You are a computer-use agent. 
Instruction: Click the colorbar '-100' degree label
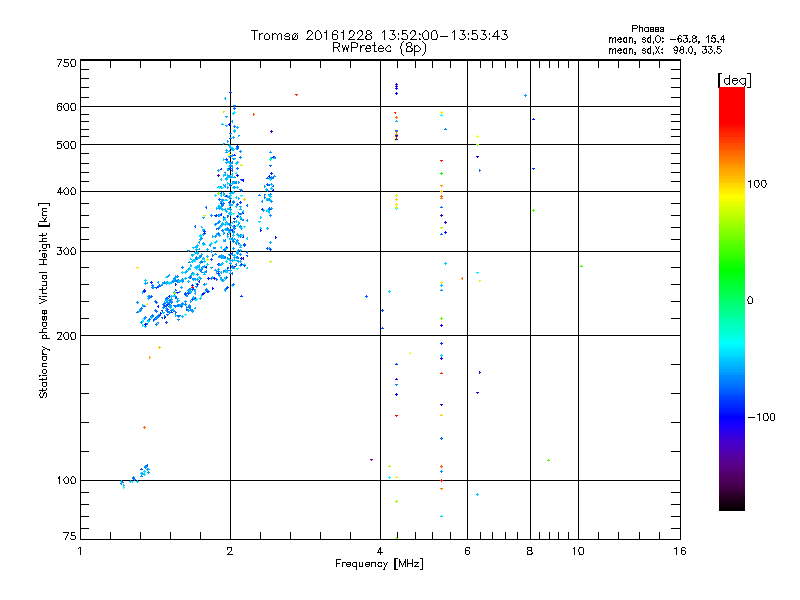coord(761,417)
